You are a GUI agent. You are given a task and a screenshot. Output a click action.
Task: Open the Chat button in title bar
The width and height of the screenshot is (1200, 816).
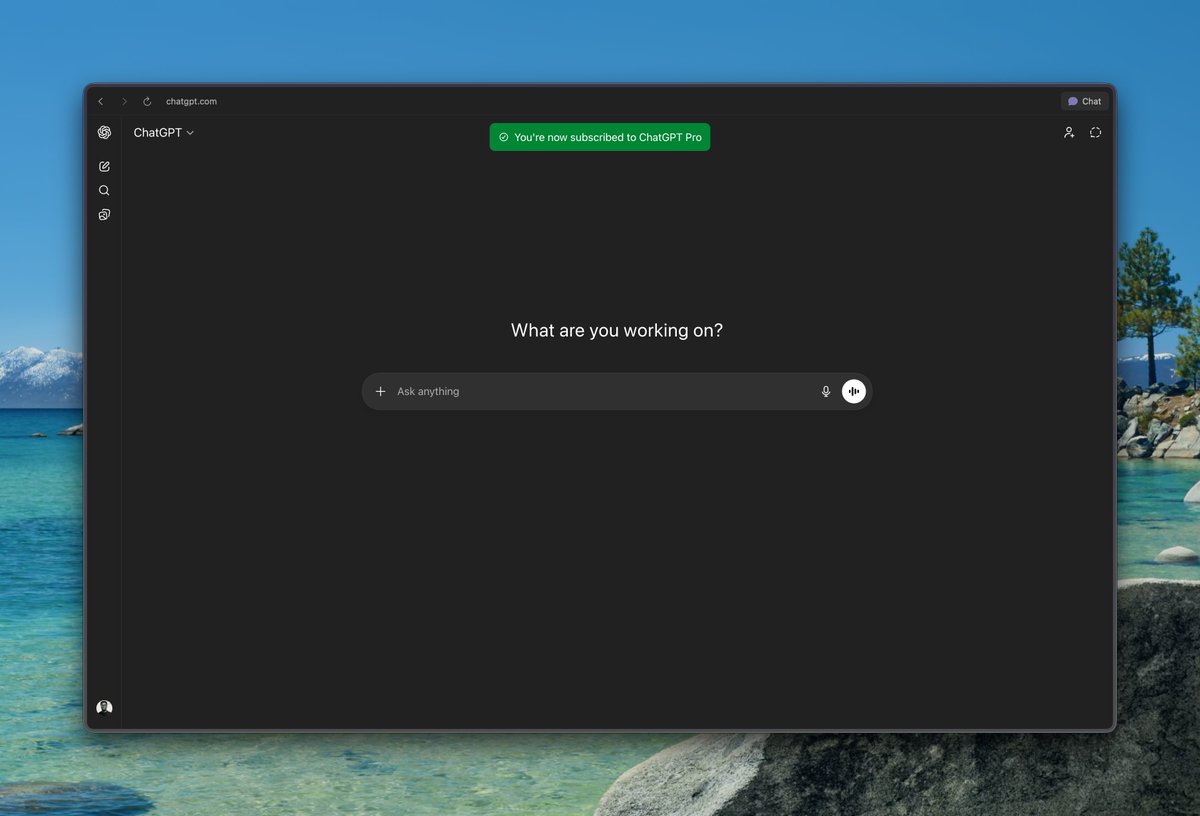1084,101
